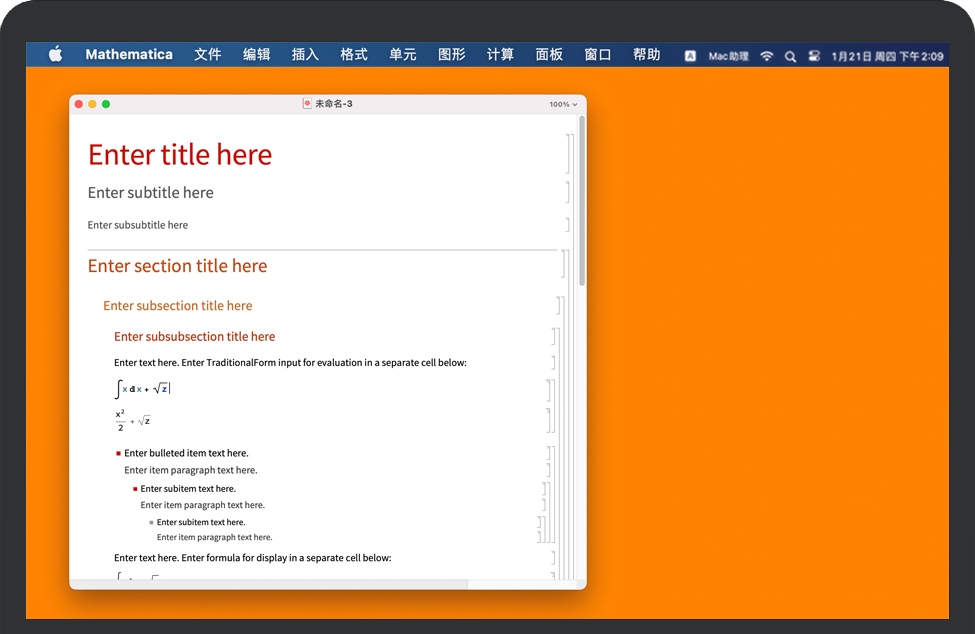Click the Mathematica application menu
975x634 pixels.
tap(129, 55)
